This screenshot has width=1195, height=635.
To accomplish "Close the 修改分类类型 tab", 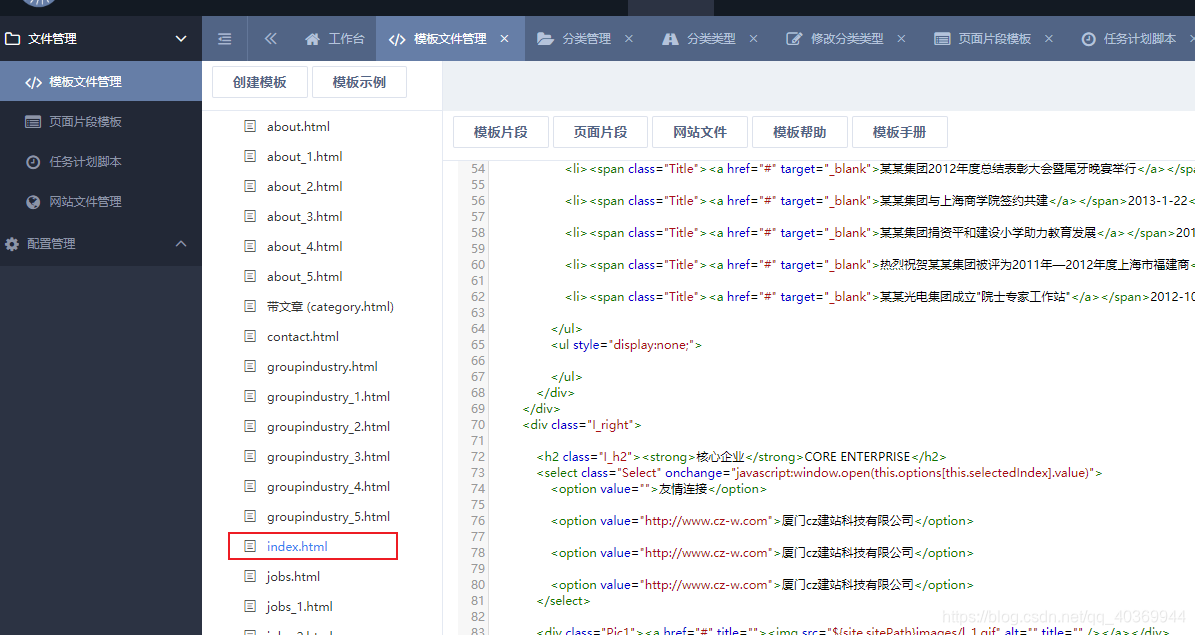I will point(901,39).
